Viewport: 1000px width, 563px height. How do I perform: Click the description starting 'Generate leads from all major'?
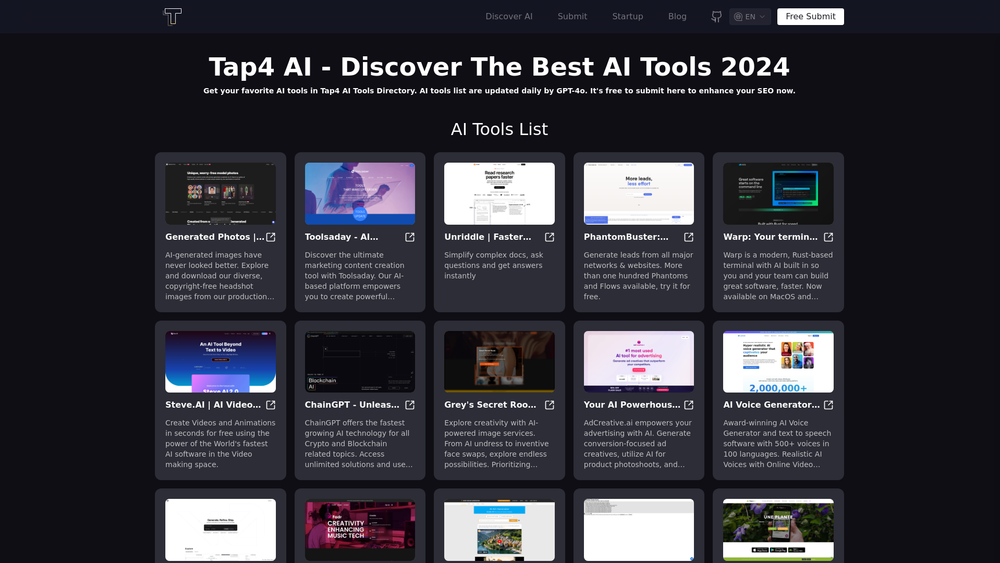click(x=638, y=275)
